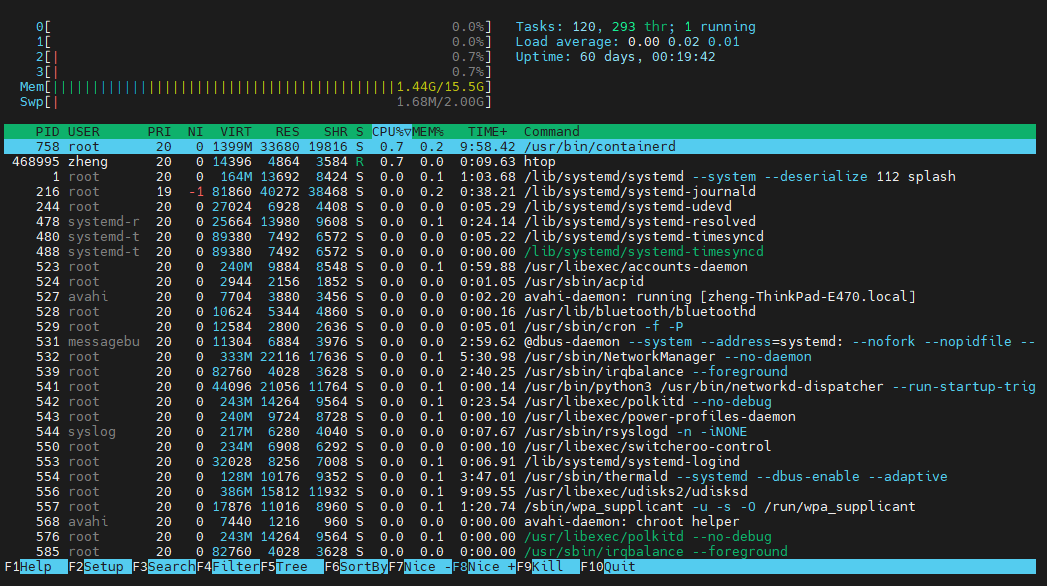Select polkitd process with PID 542
This screenshot has width=1047, height=586.
click(520, 402)
